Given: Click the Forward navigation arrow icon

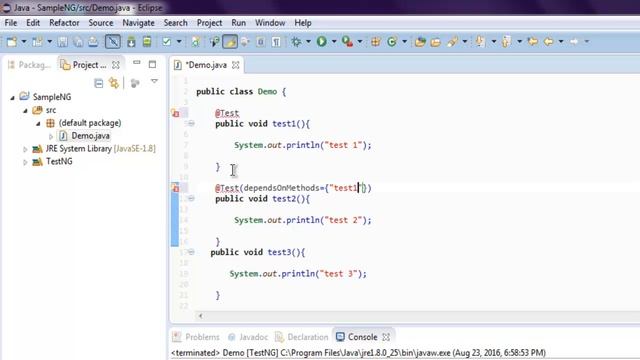Looking at the screenshot, I should 574,41.
